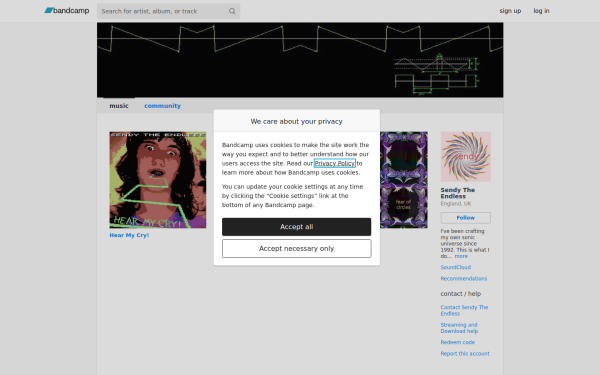Accept all cookies
Image resolution: width=600 pixels, height=375 pixels.
297,227
